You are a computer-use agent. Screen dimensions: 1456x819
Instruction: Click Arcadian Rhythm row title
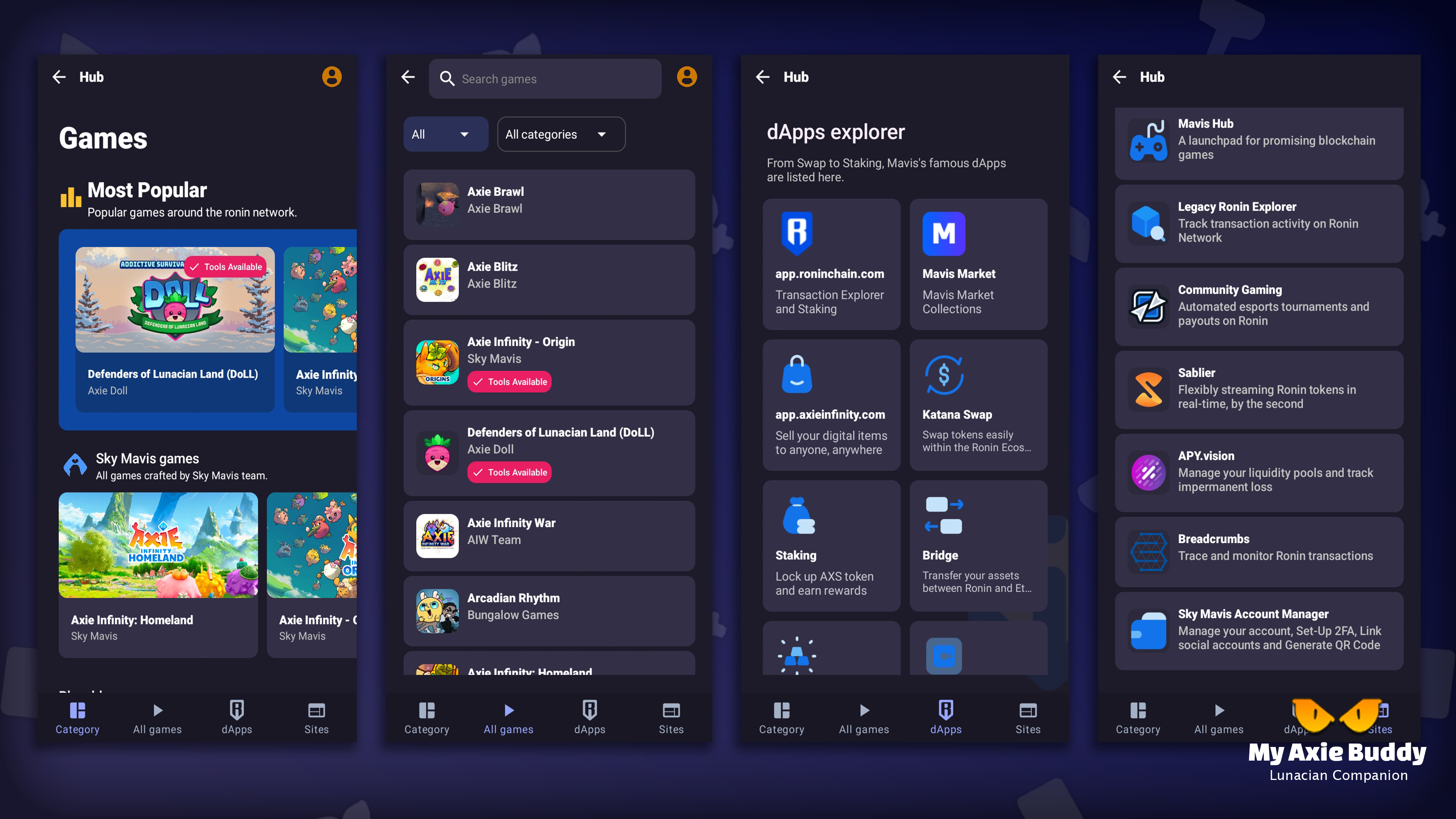coord(513,598)
